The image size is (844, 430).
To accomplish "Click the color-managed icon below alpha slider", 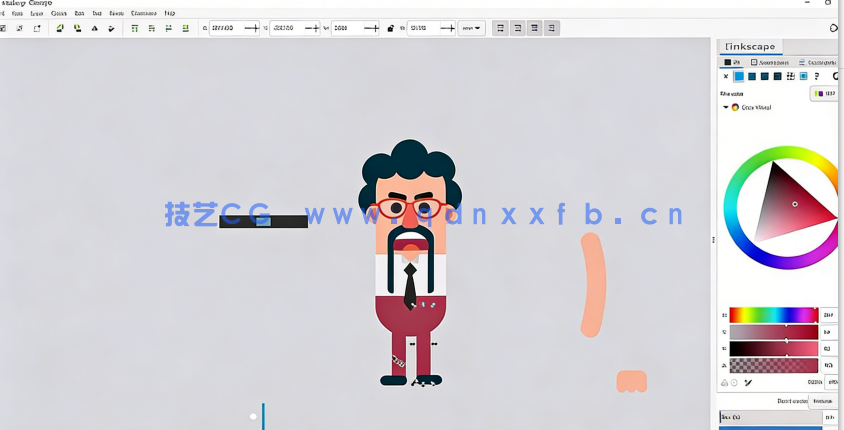I will (725, 383).
